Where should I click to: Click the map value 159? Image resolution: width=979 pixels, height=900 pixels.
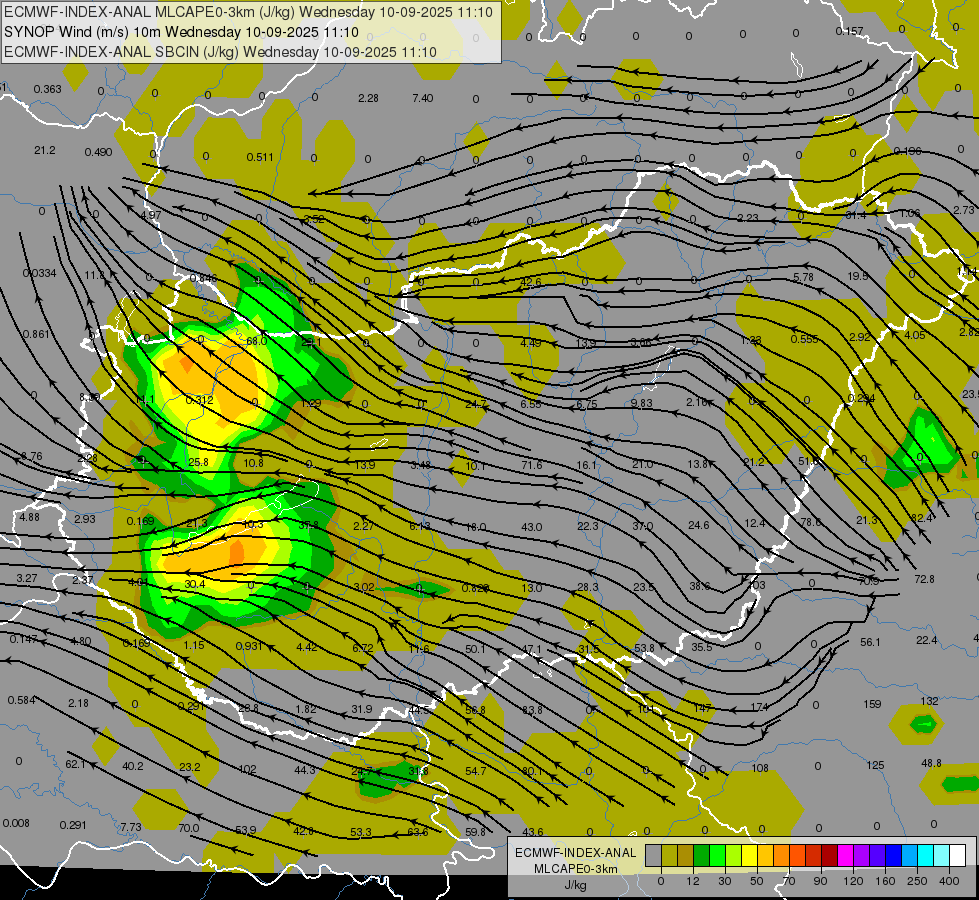(872, 705)
